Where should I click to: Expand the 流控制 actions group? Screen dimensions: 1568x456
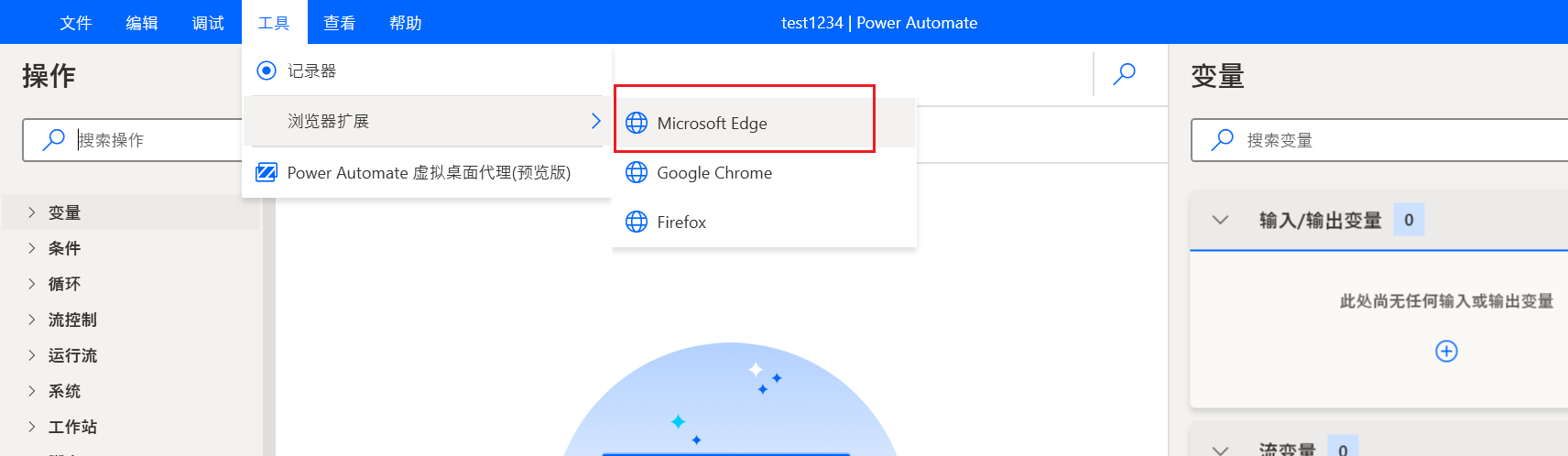click(32, 320)
